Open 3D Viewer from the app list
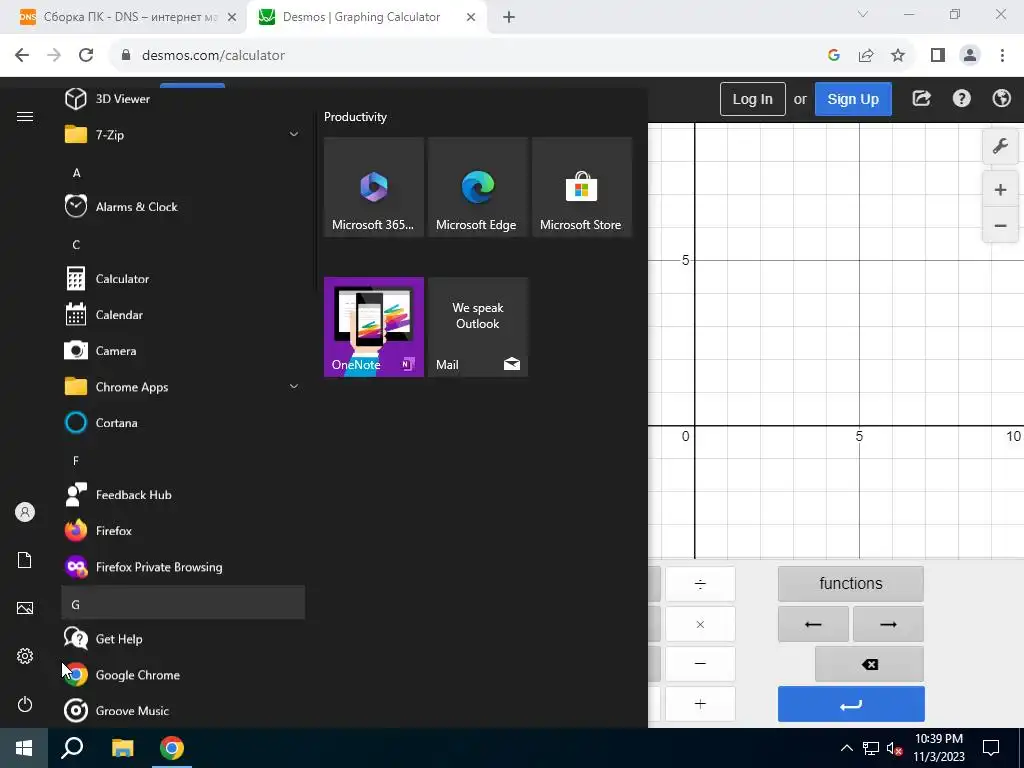This screenshot has width=1024, height=768. [x=183, y=99]
